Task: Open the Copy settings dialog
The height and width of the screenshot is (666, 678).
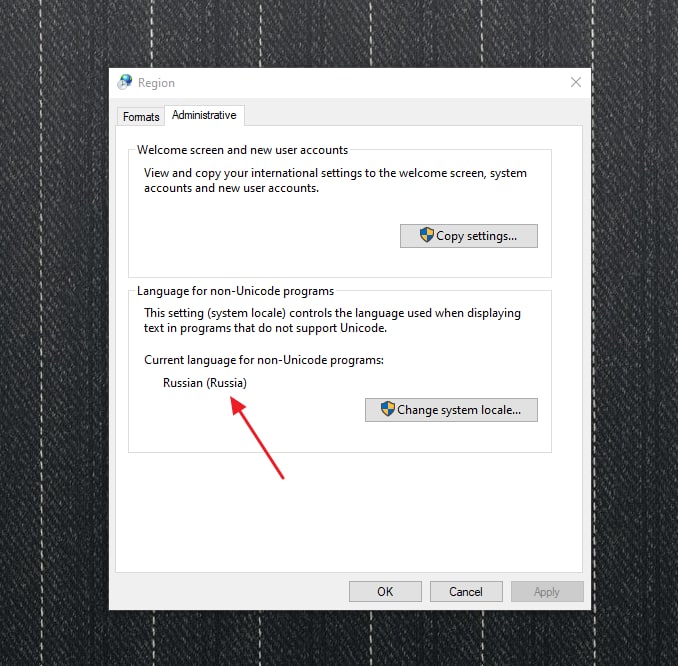Action: tap(469, 236)
